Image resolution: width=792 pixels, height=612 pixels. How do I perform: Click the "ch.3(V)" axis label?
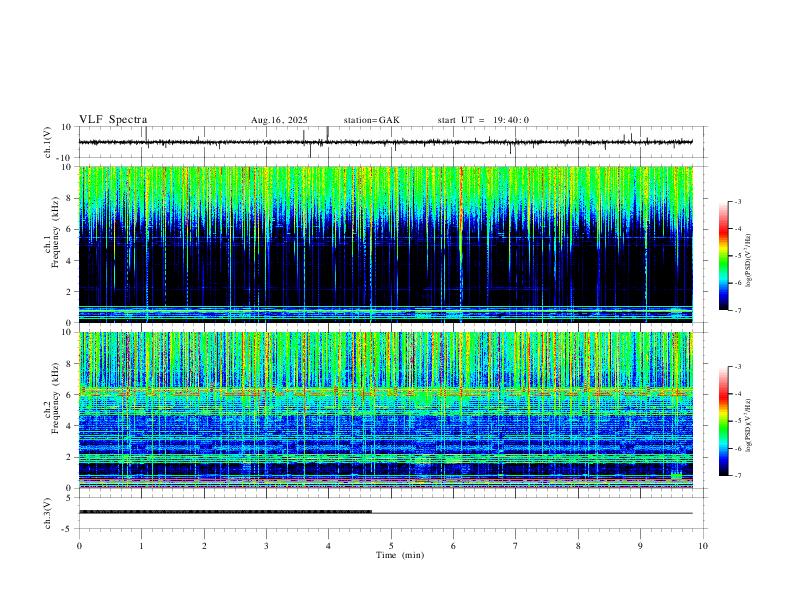[x=48, y=513]
